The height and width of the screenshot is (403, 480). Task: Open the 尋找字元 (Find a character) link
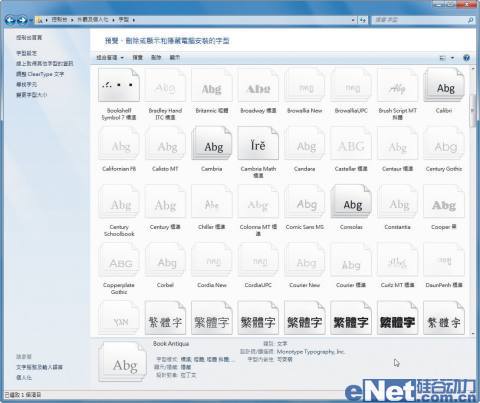click(27, 84)
